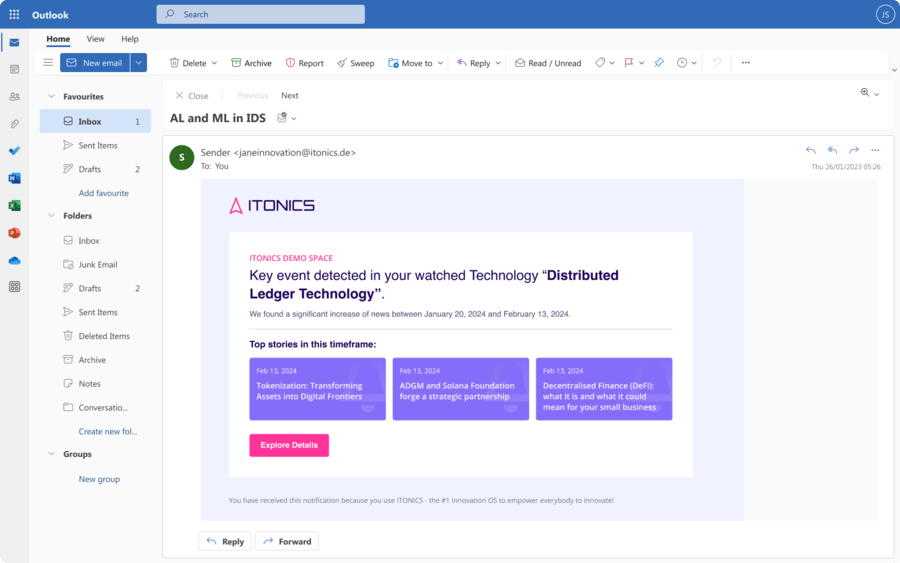This screenshot has width=900, height=563.
Task: Open Files paperclip icon in app rail
Action: [x=14, y=124]
